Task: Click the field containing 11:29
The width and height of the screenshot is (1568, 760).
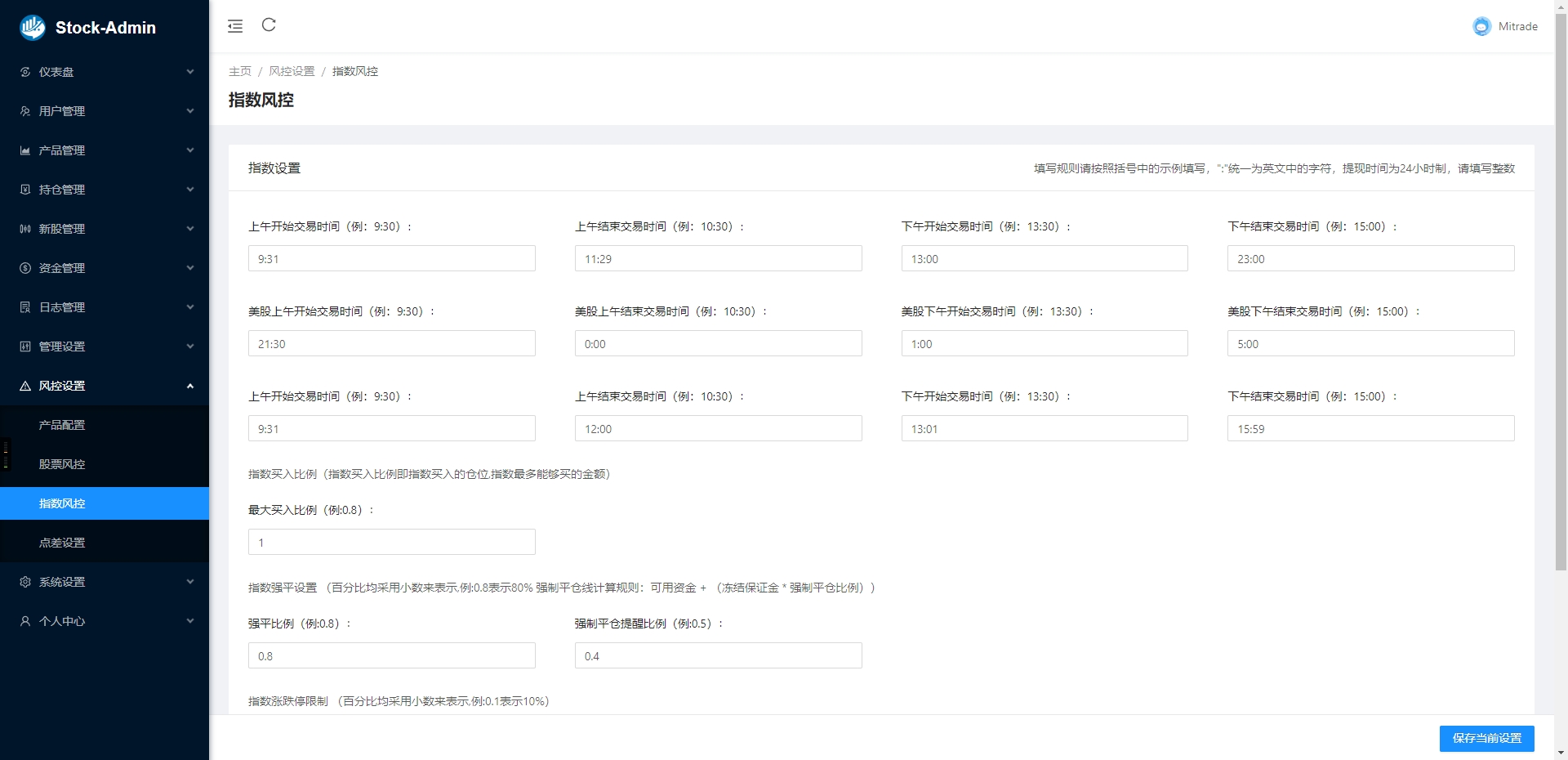Action: click(x=719, y=258)
